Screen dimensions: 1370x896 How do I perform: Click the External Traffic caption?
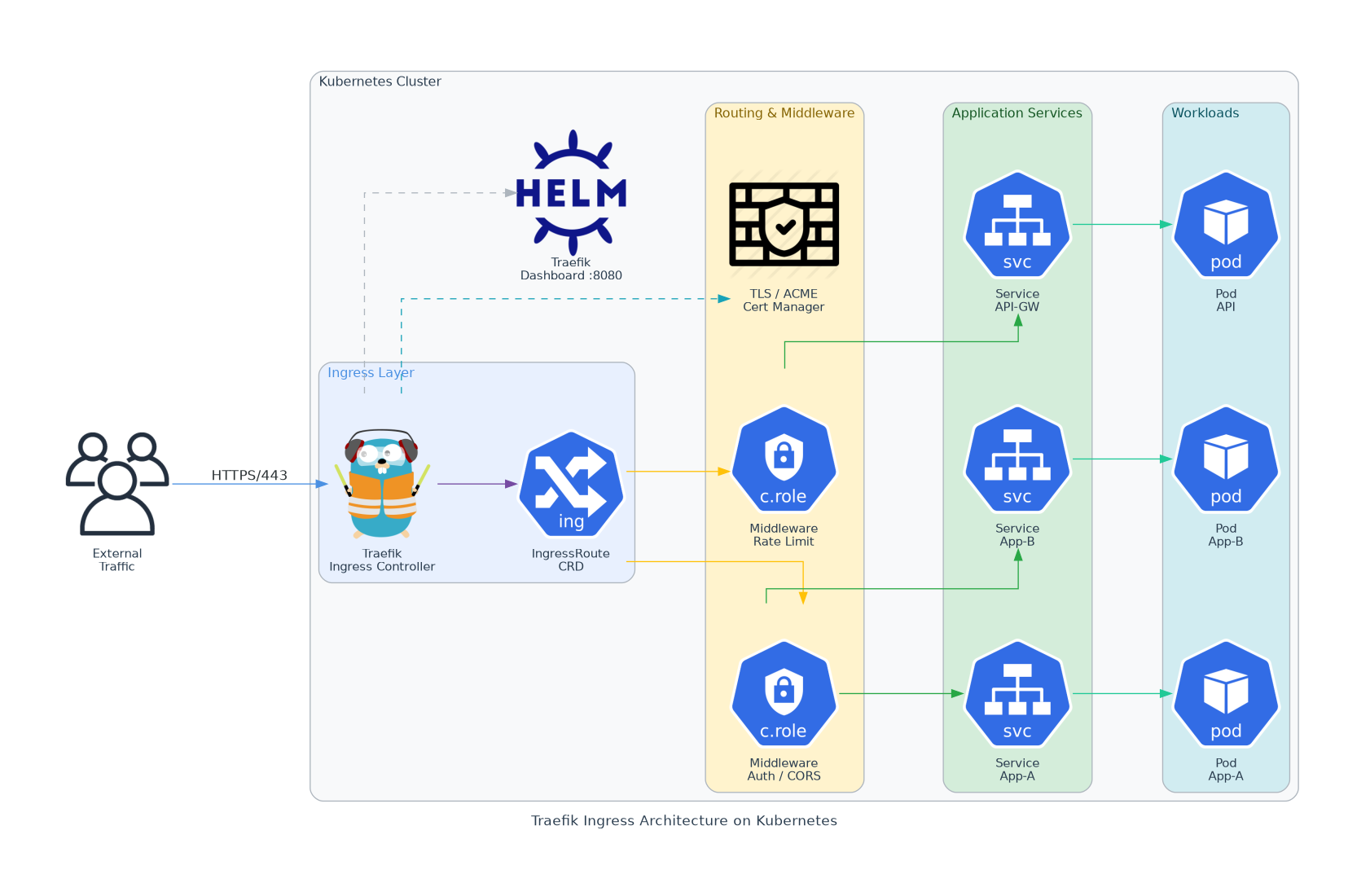(117, 560)
